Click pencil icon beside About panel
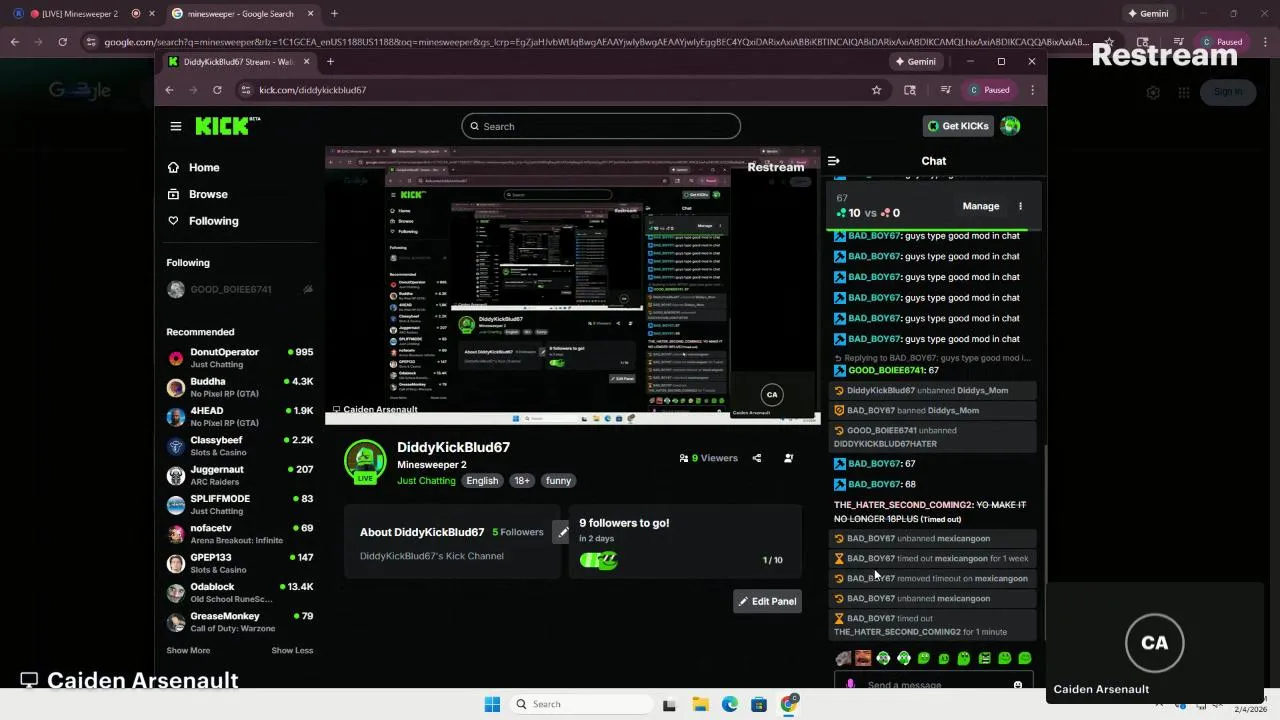 coord(563,532)
